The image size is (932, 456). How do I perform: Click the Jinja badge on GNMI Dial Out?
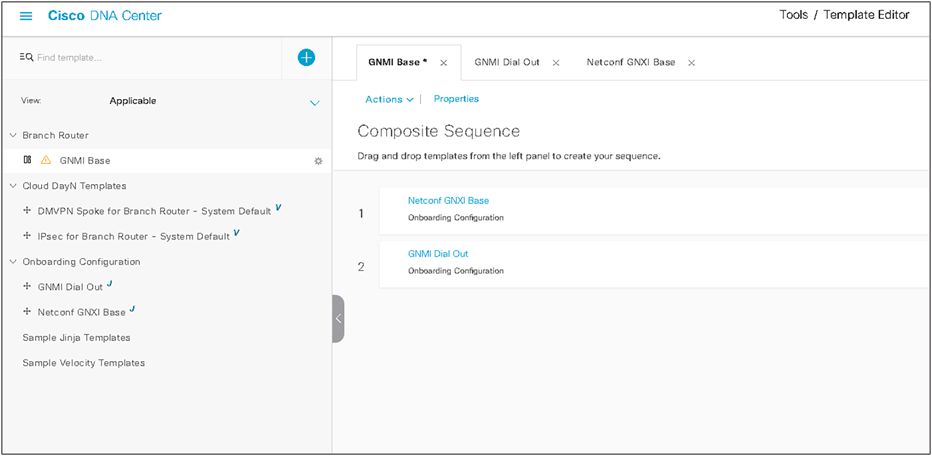(109, 284)
